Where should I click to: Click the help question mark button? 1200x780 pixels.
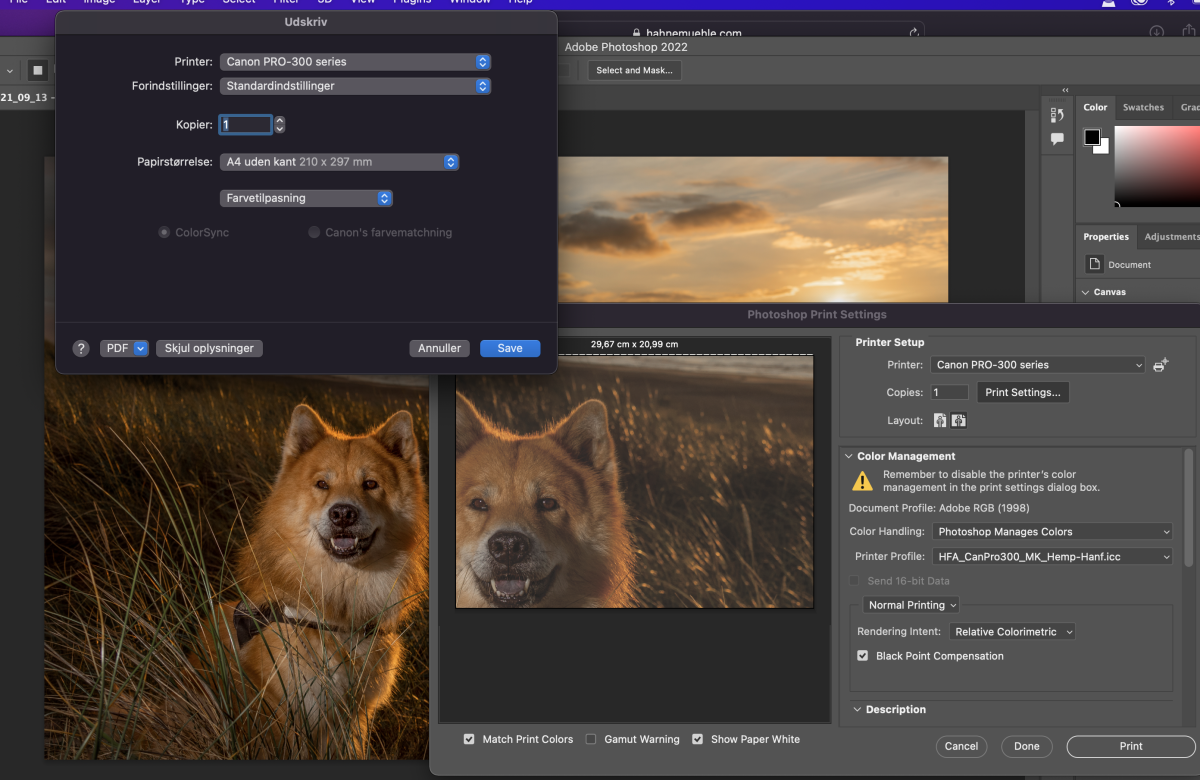pos(81,348)
